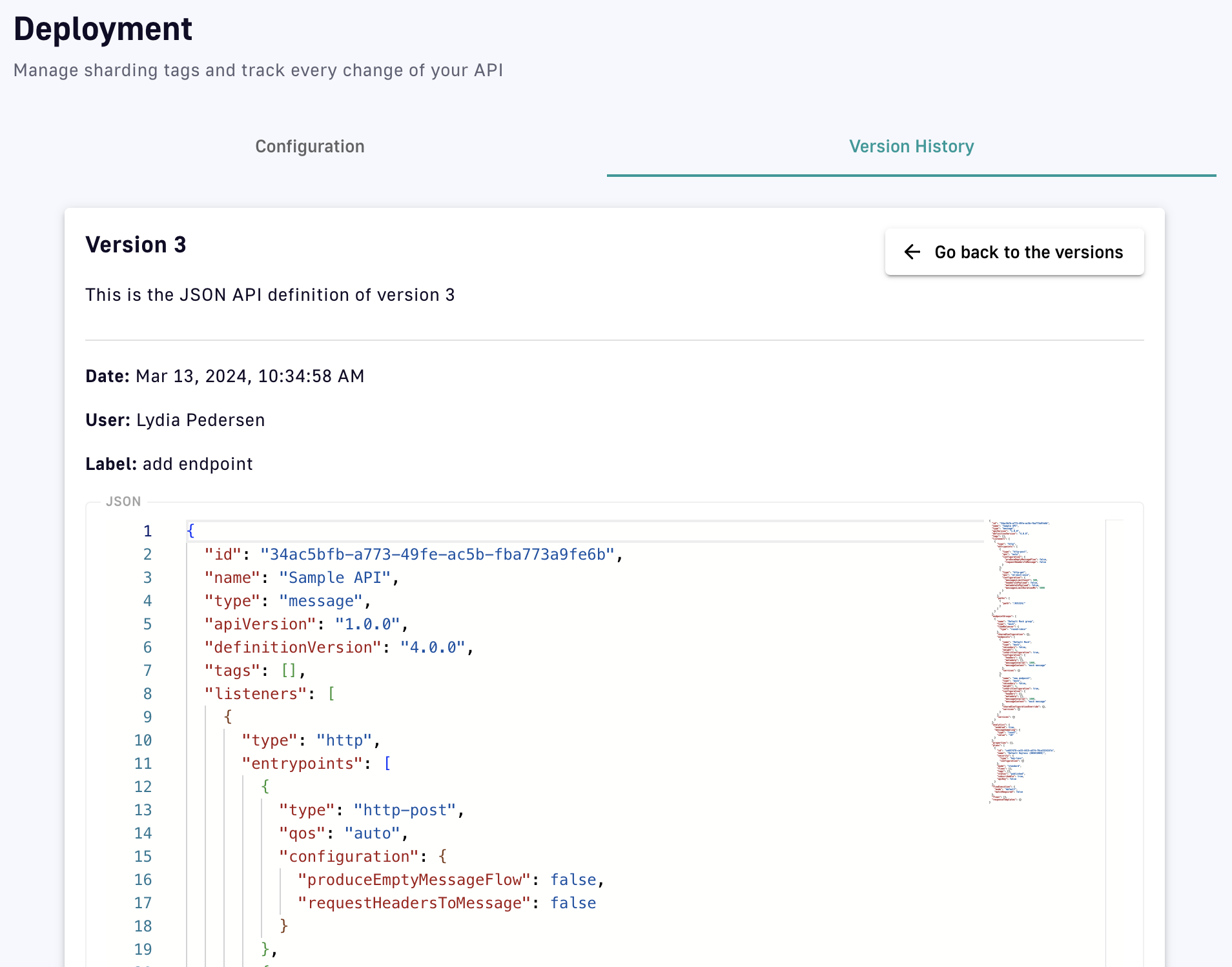The width and height of the screenshot is (1232, 967).
Task: Click the Version 3 heading
Action: [x=136, y=245]
